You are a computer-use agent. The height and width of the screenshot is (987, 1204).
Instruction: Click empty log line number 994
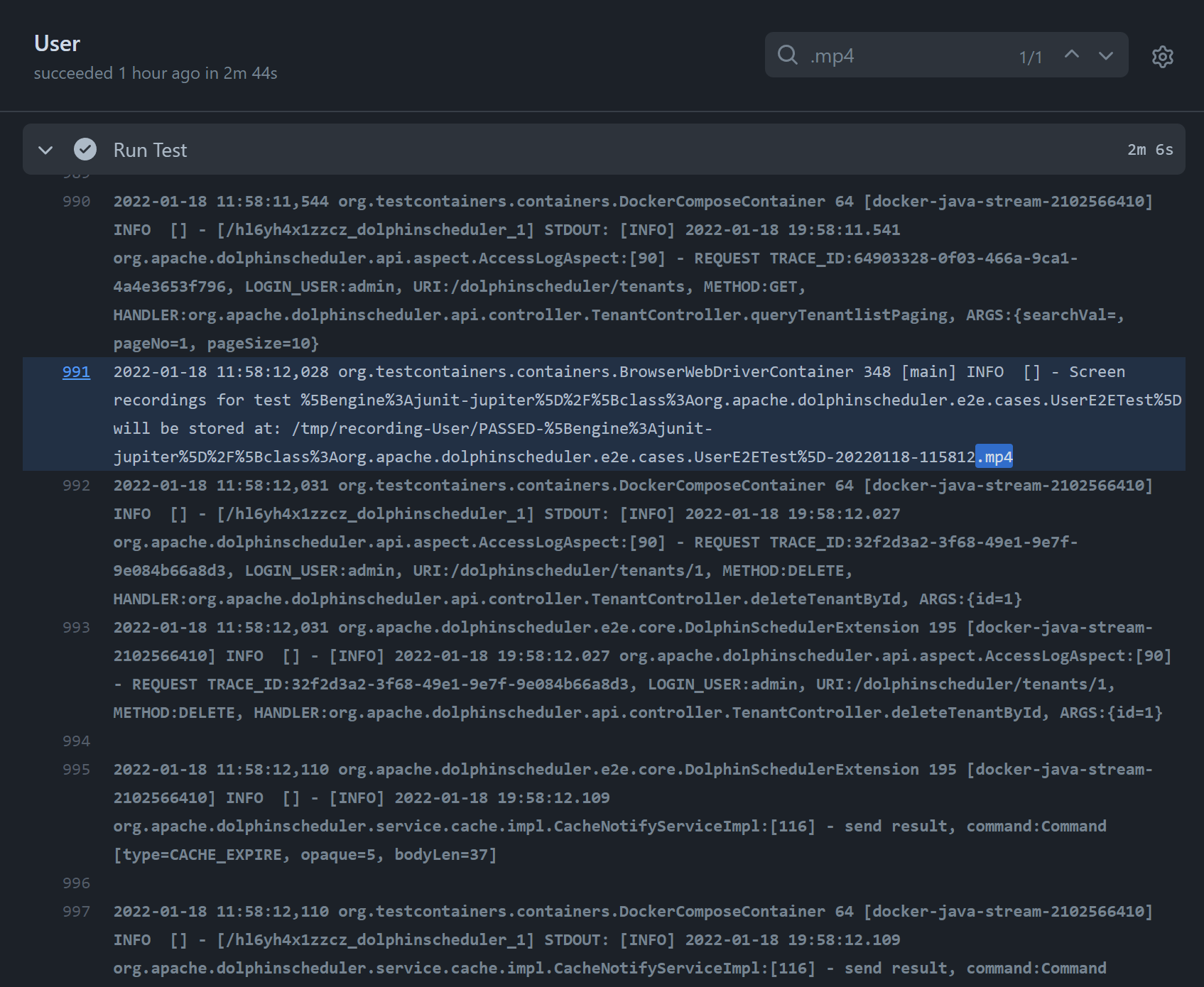coord(76,741)
